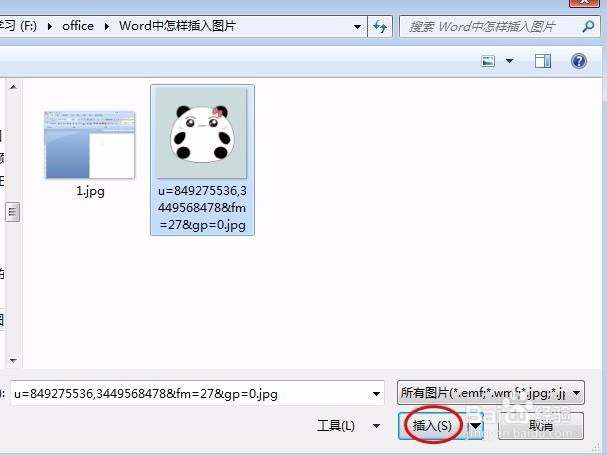Click the search magnifier icon
607x455 pixels.
(588, 26)
